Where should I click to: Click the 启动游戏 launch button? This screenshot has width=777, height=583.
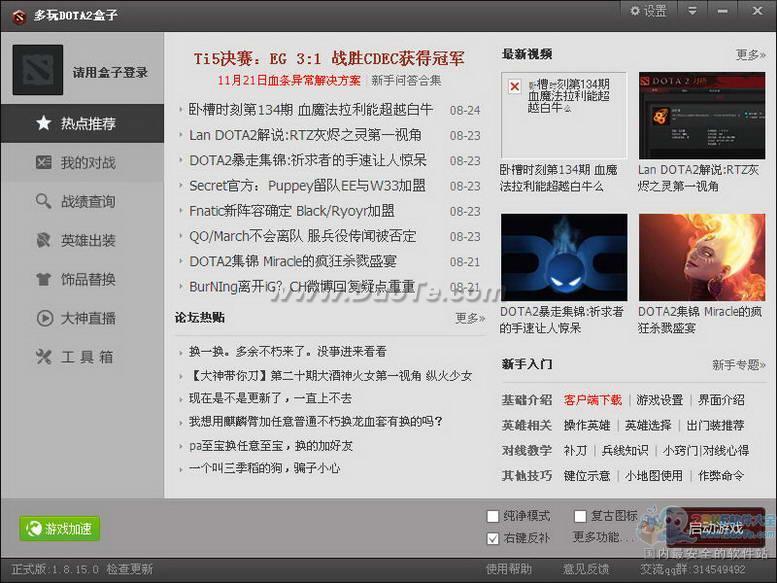point(716,528)
